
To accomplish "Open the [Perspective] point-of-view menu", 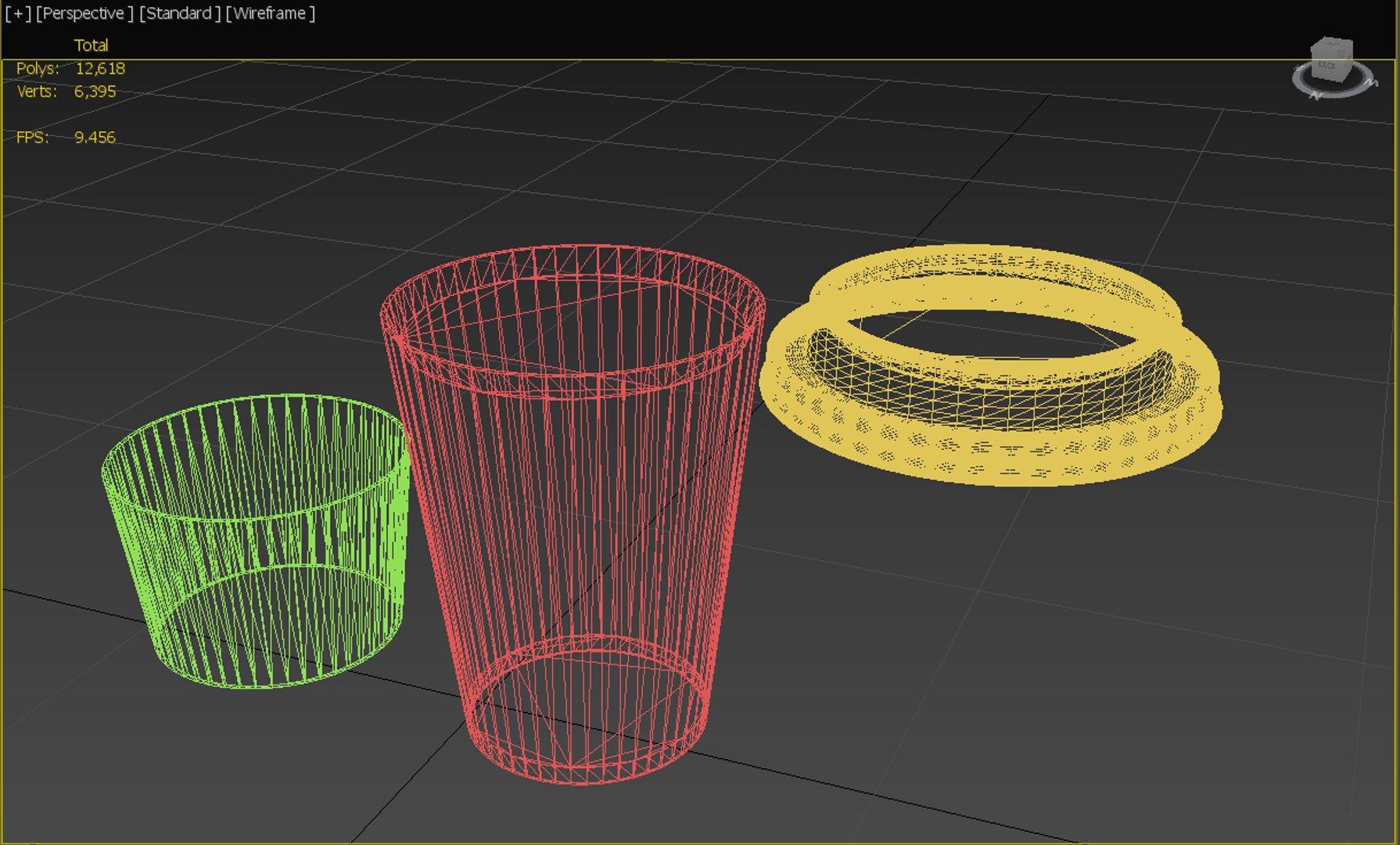I will (x=84, y=13).
